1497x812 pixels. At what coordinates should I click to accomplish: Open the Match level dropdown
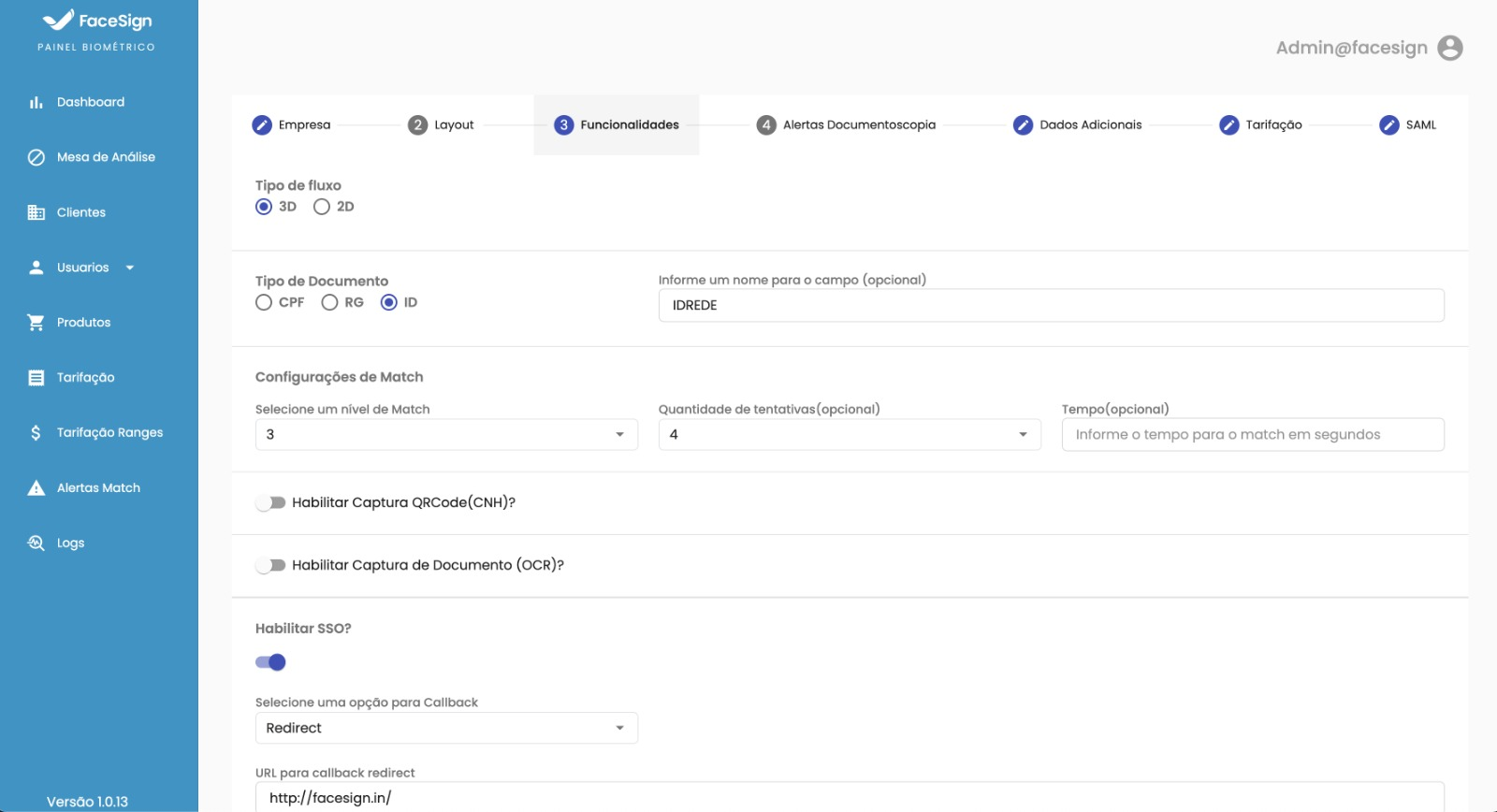(446, 434)
